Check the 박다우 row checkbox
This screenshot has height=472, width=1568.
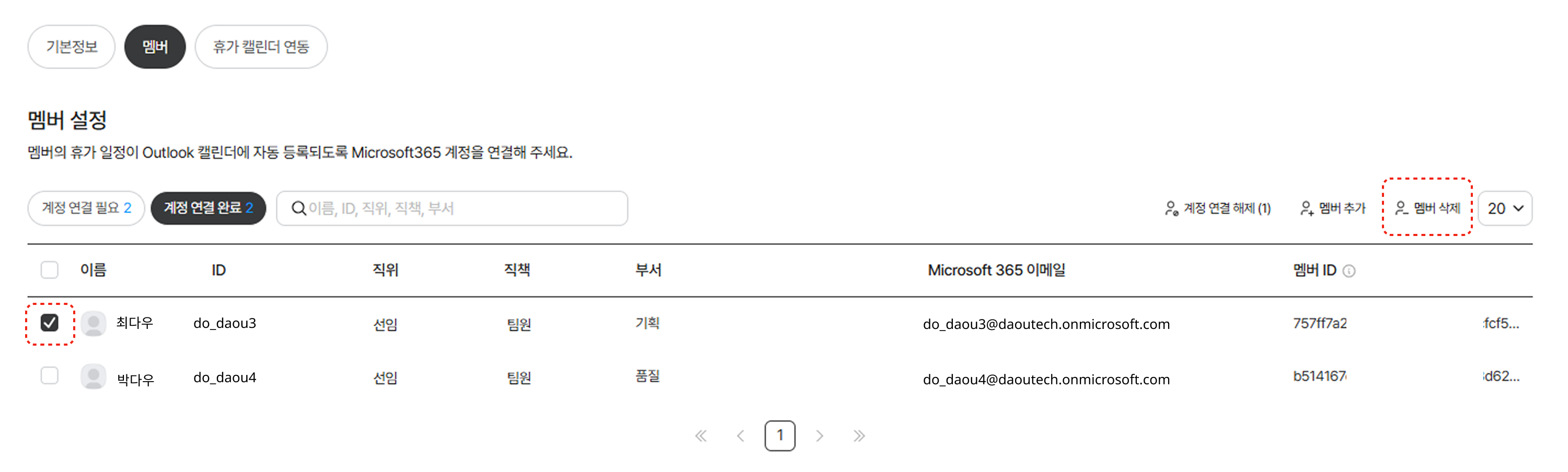click(49, 376)
